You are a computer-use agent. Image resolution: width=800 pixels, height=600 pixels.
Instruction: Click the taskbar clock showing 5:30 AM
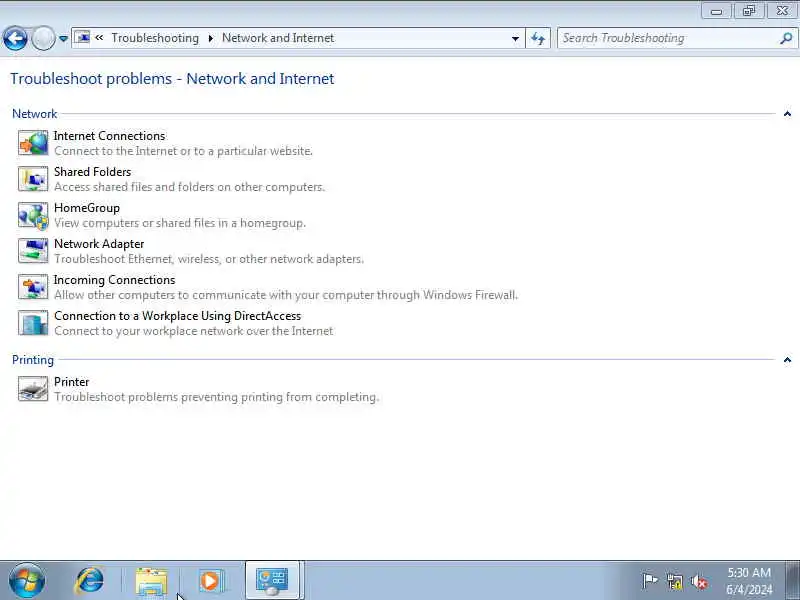pyautogui.click(x=749, y=581)
